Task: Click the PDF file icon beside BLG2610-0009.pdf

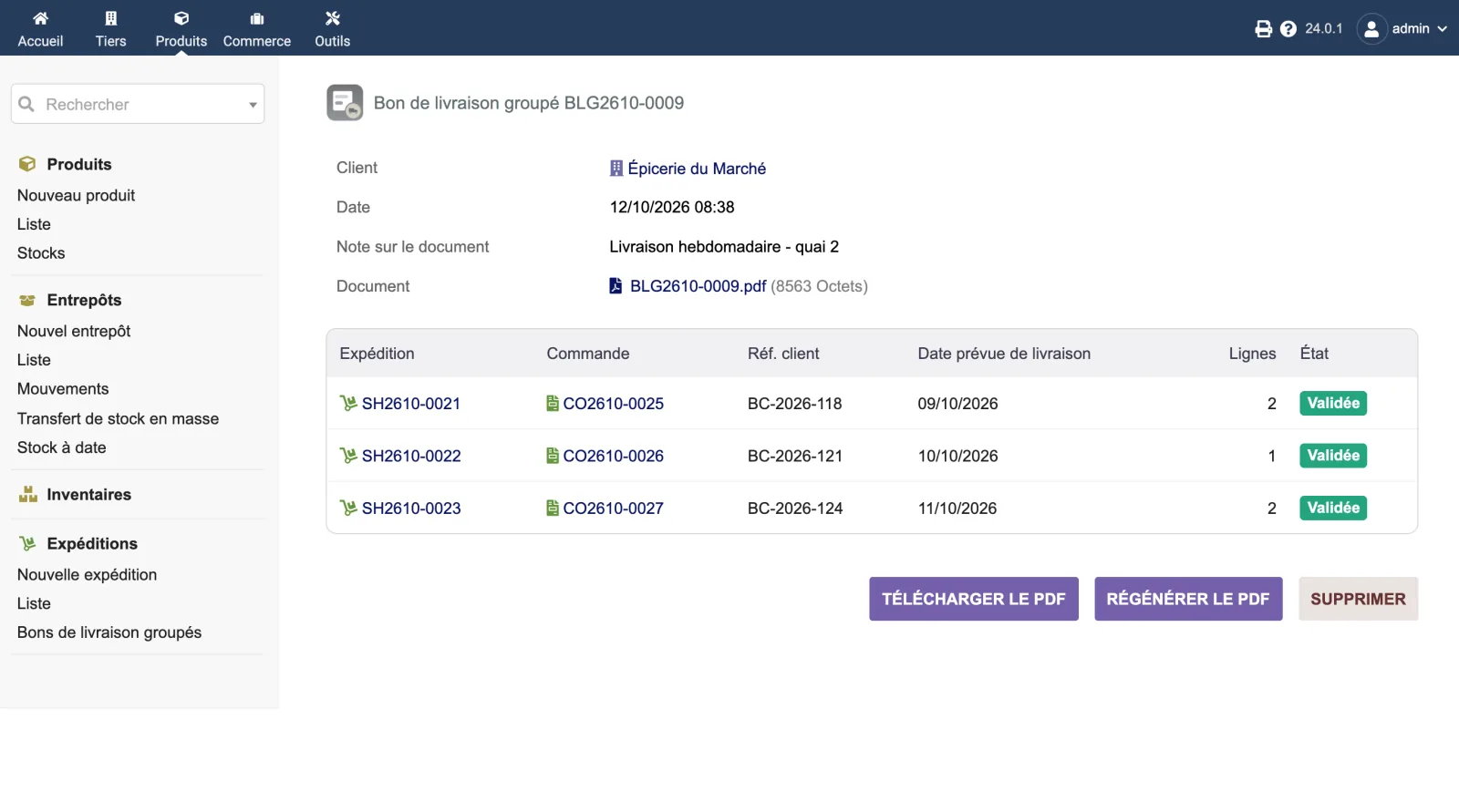Action: point(616,286)
